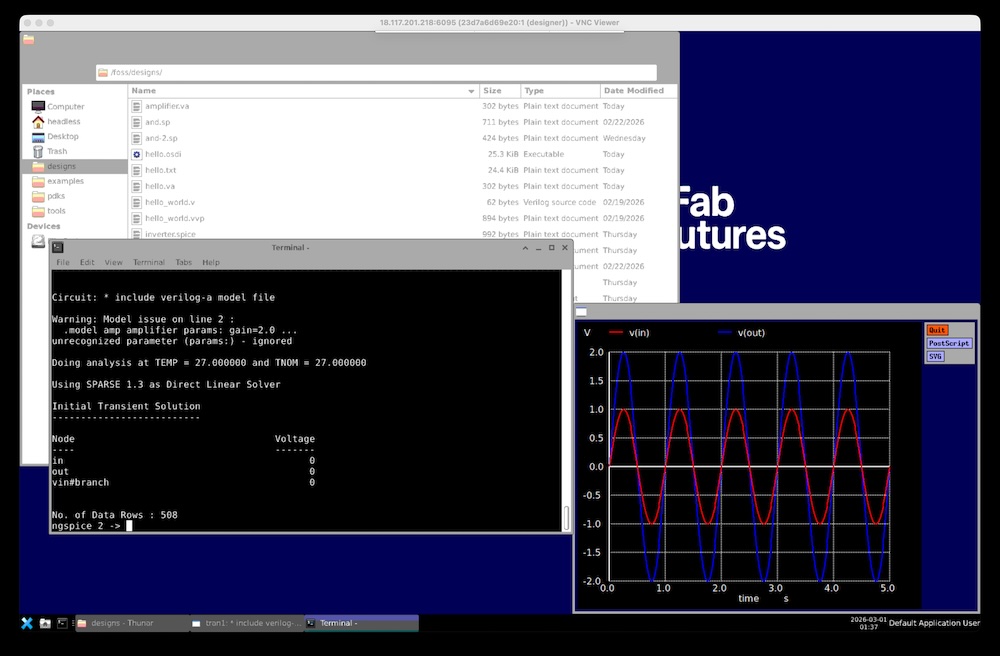This screenshot has height=656, width=1000.
Task: Open the pdks folder in sidebar
Action: (x=56, y=196)
